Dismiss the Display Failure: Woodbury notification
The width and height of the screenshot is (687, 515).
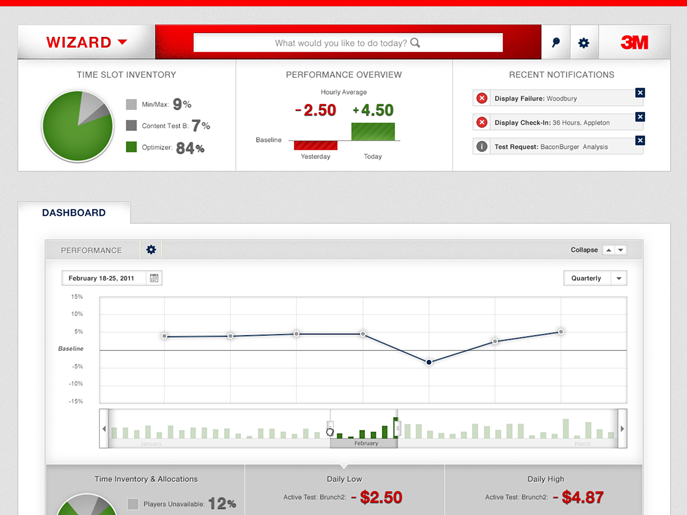point(640,92)
